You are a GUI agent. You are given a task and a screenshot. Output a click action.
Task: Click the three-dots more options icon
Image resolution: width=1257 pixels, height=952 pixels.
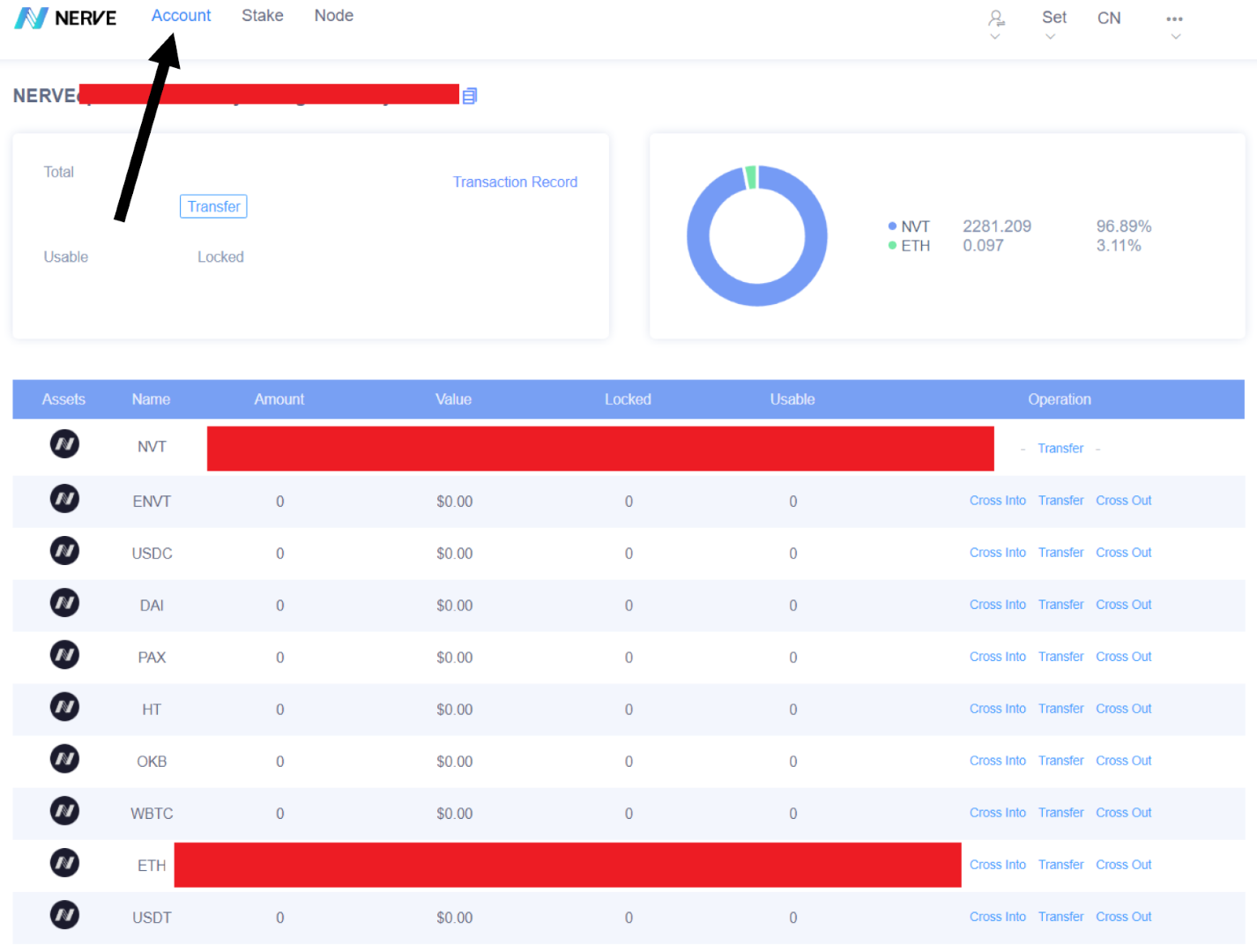(x=1174, y=19)
